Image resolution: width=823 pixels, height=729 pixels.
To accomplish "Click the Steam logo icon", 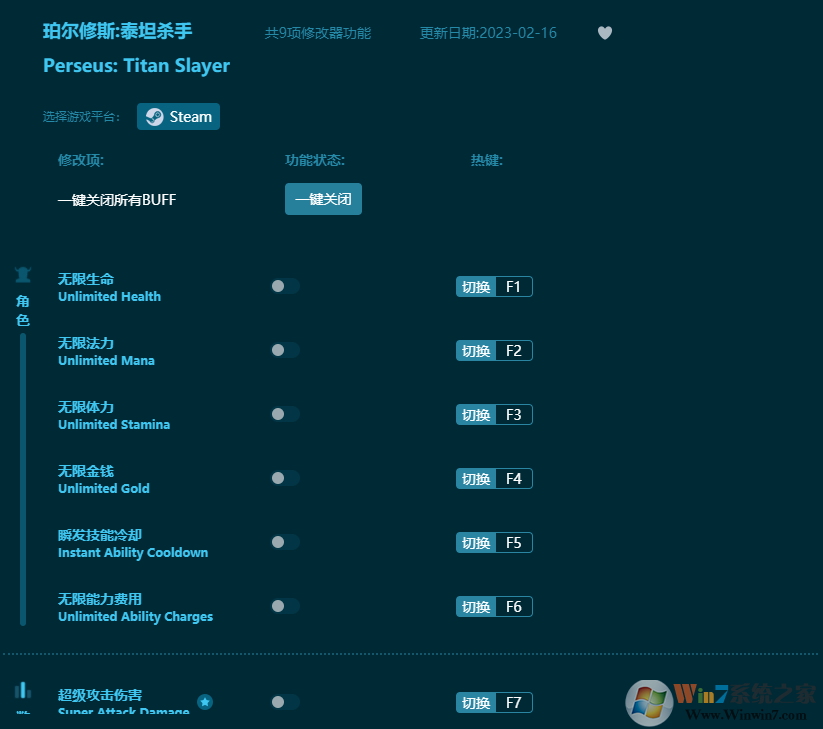I will [154, 117].
